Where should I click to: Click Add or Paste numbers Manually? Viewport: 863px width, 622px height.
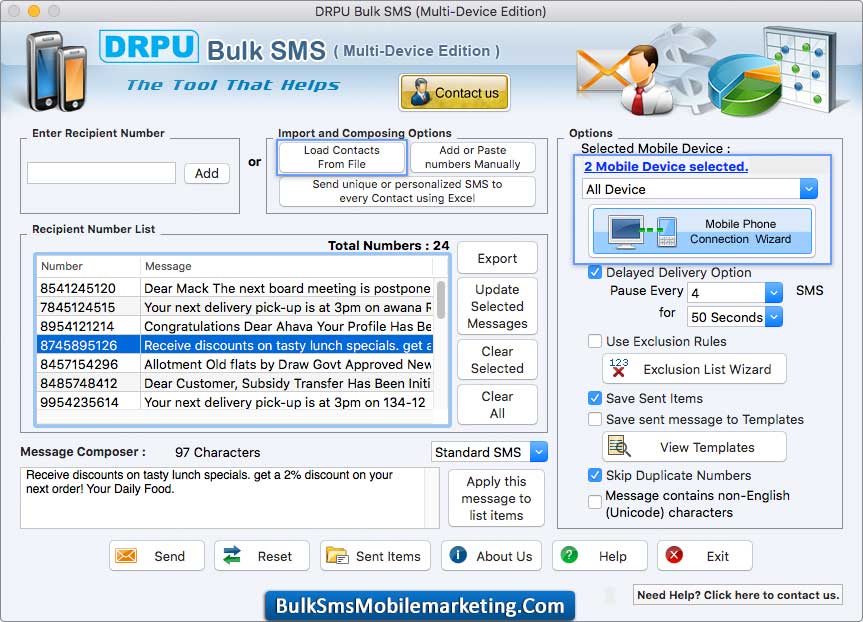tap(472, 157)
